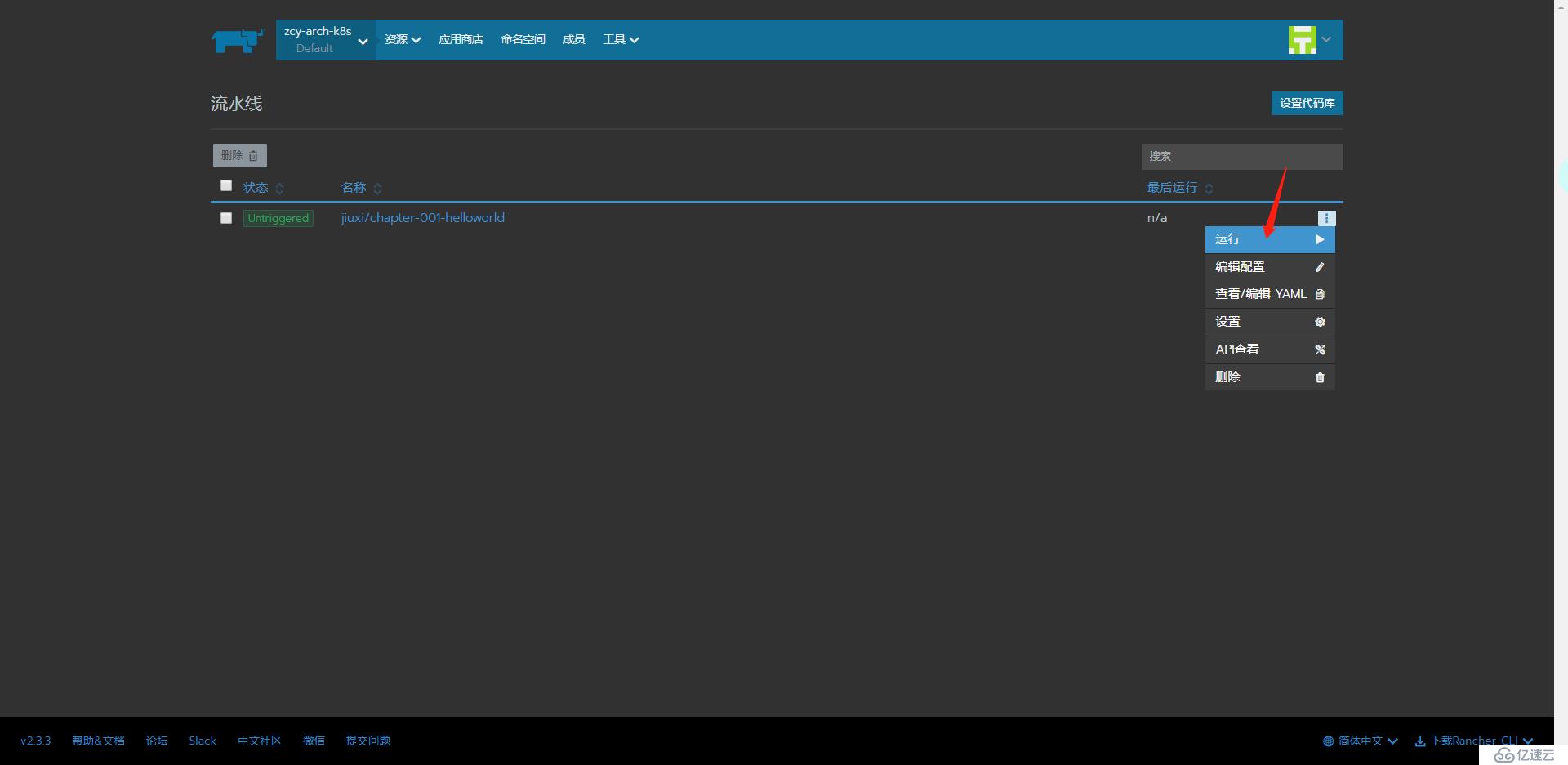Select 查看/编辑 YAML in the context menu
This screenshot has width=1568, height=765.
(x=1270, y=294)
